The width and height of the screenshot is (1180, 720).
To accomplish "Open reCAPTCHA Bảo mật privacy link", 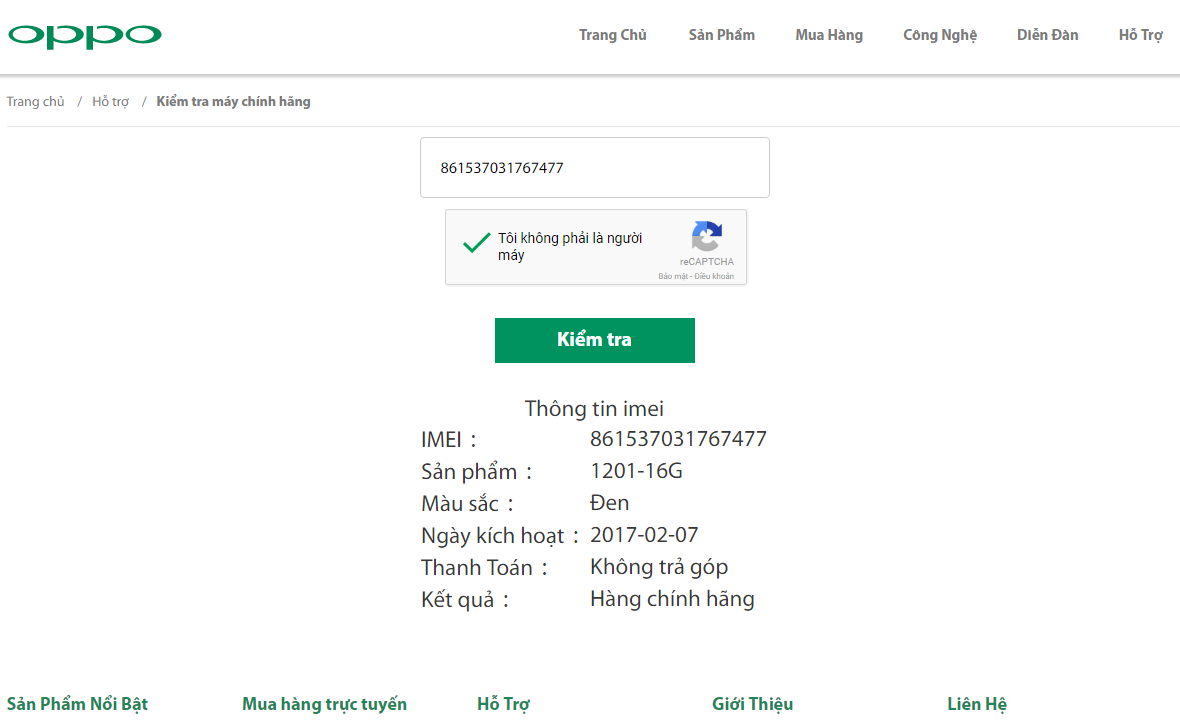I will coord(673,276).
